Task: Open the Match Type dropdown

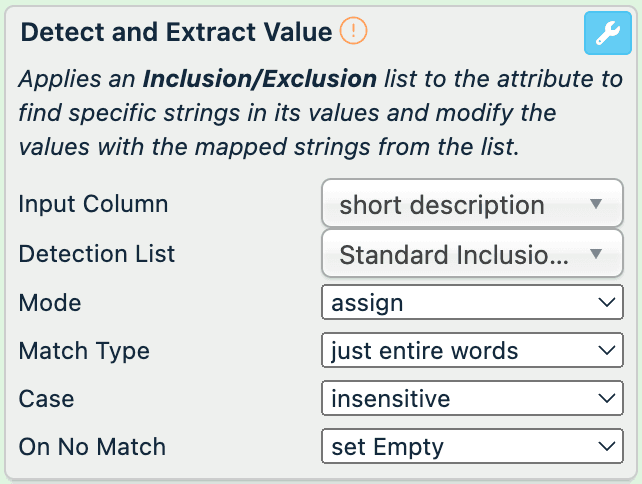Action: pyautogui.click(x=472, y=351)
